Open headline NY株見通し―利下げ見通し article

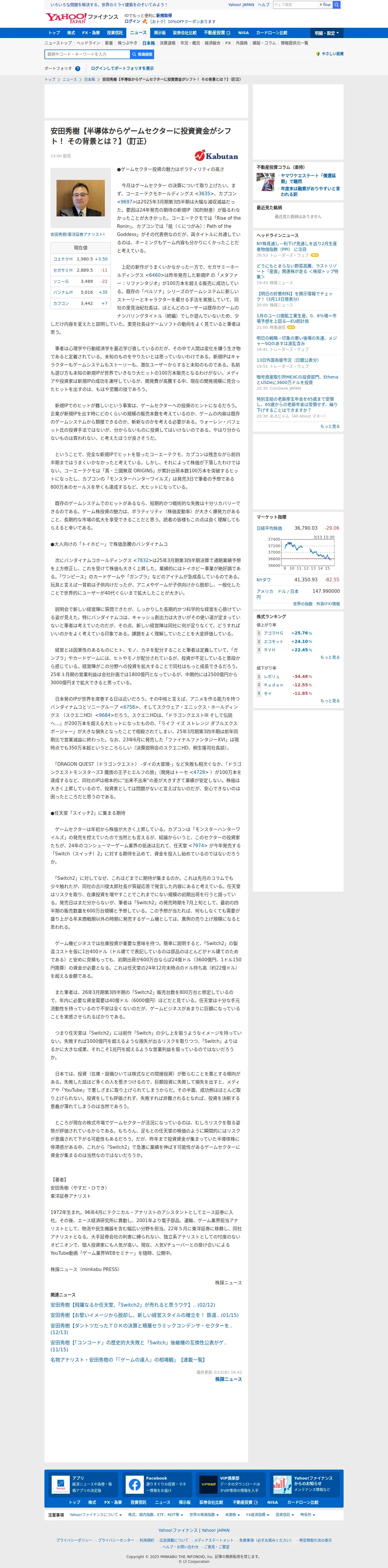[x=297, y=247]
